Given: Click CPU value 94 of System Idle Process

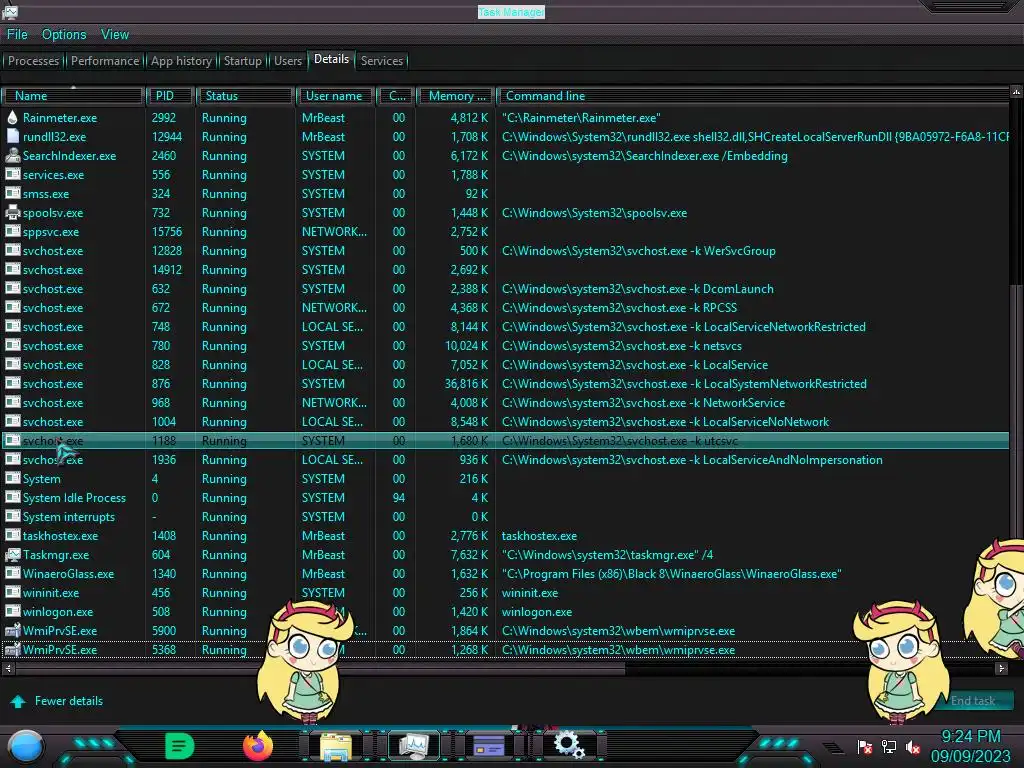Looking at the screenshot, I should [398, 498].
